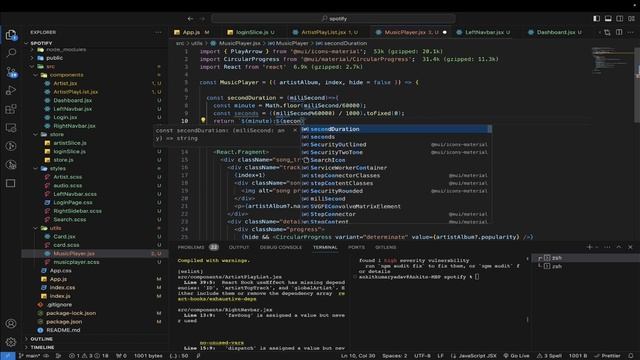Click the editor minimap
The width and height of the screenshot is (640, 360).
coord(612,61)
